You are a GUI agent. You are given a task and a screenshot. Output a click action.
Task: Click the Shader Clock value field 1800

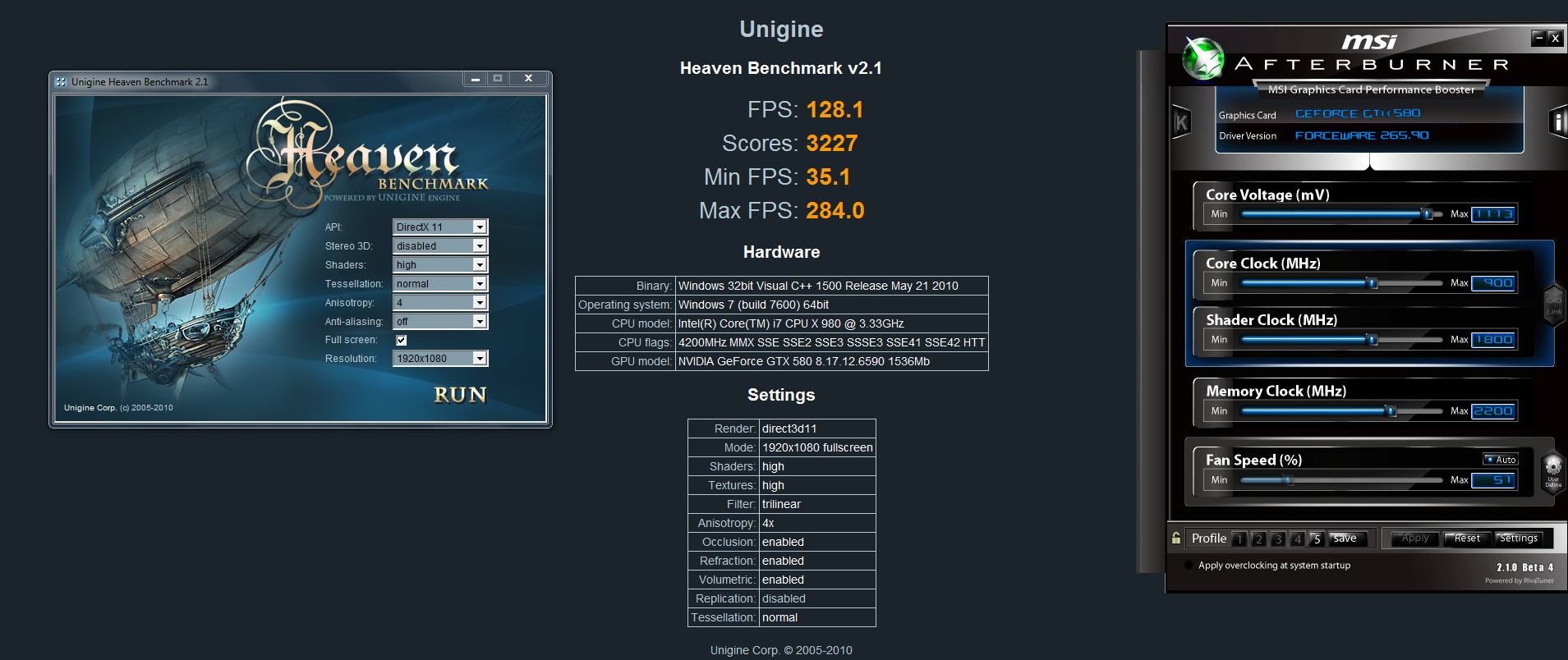point(1493,340)
